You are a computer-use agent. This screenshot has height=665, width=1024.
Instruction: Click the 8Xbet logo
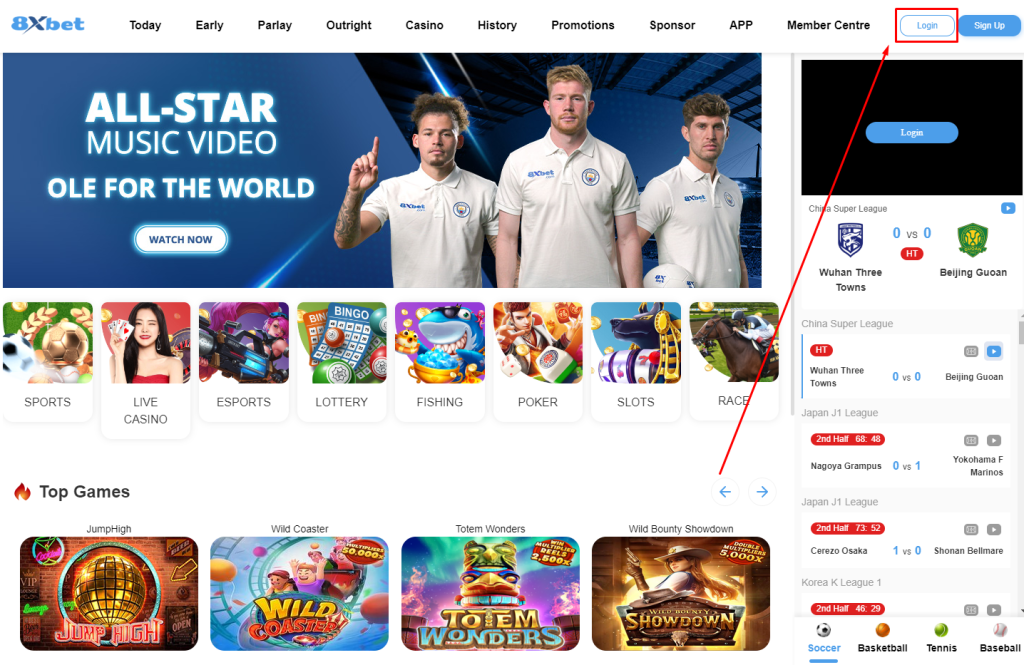[48, 24]
